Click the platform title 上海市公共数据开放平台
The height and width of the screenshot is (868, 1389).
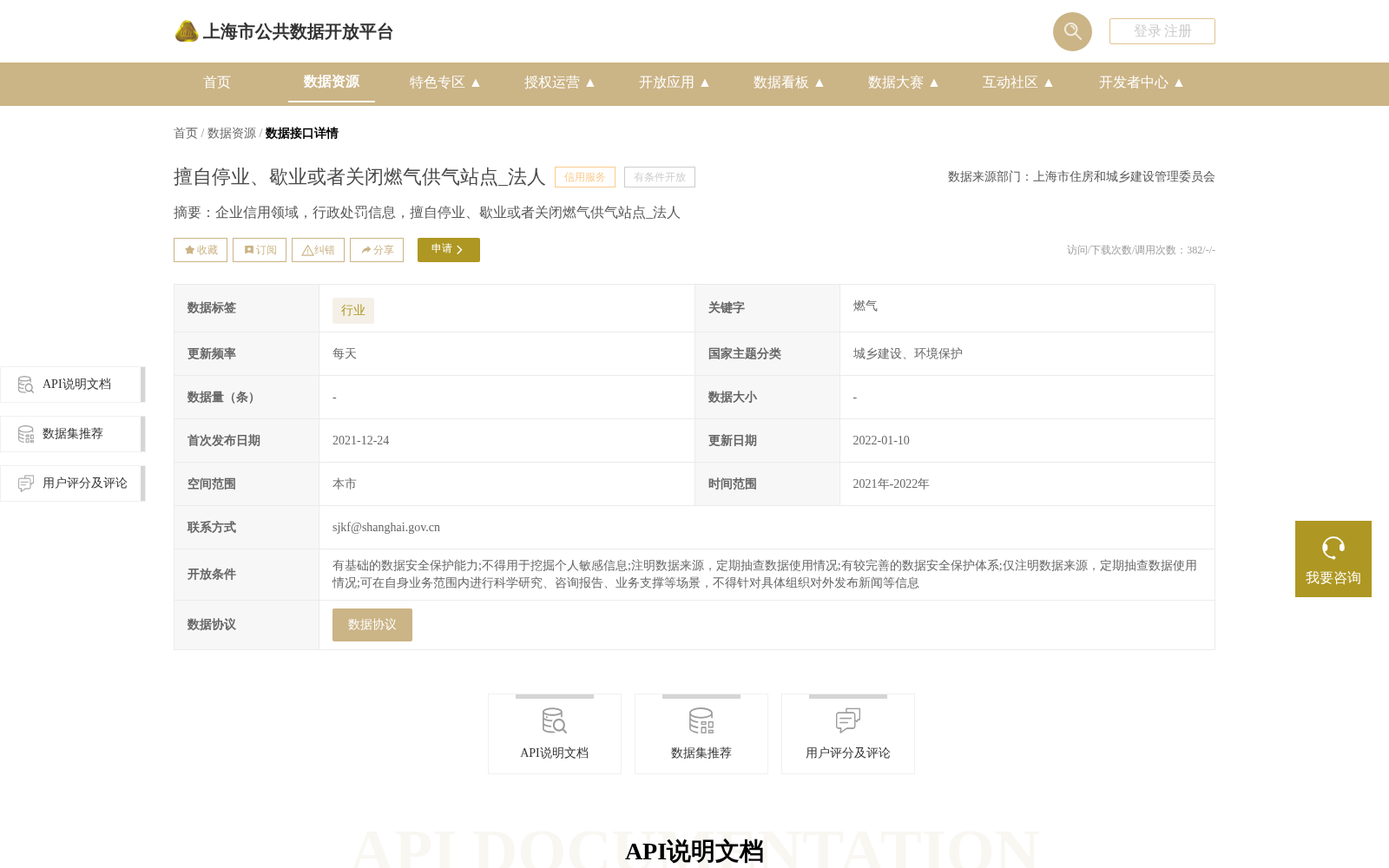298,32
